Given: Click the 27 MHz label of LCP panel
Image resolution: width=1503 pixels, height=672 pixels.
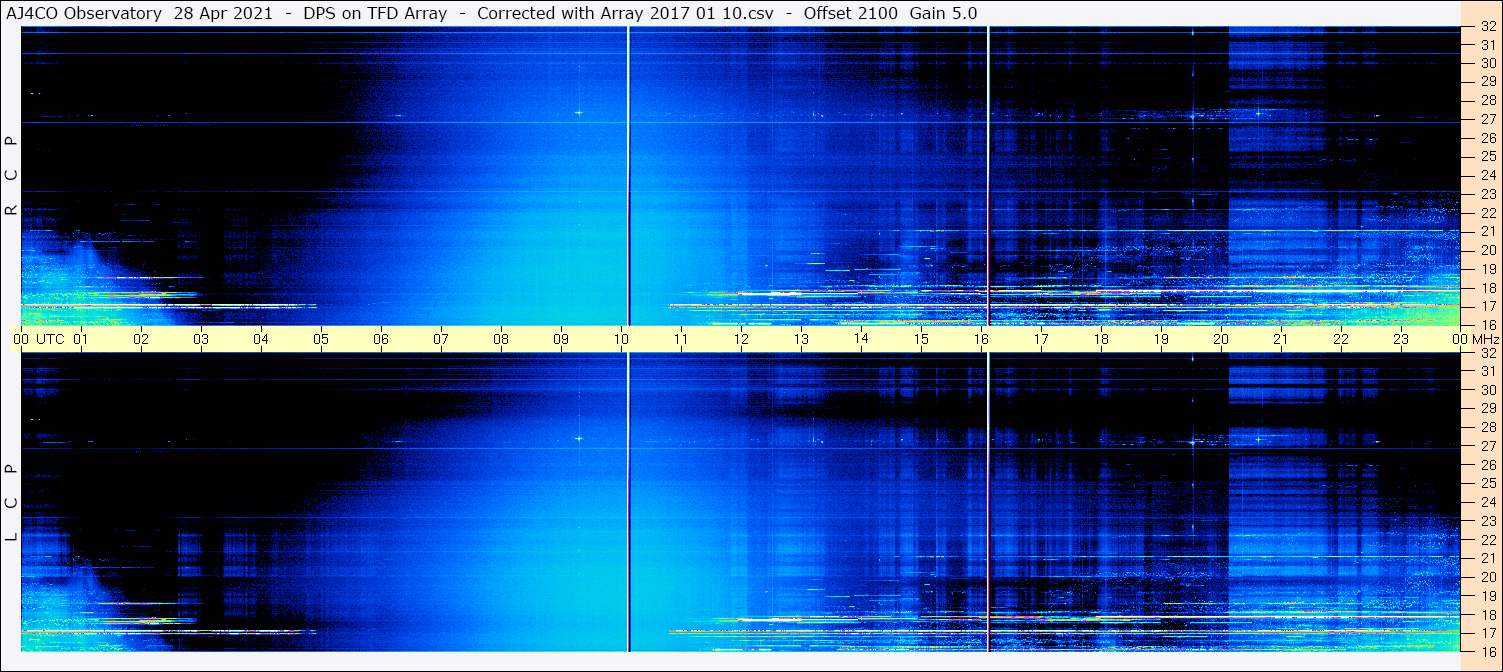Looking at the screenshot, I should 1487,446.
